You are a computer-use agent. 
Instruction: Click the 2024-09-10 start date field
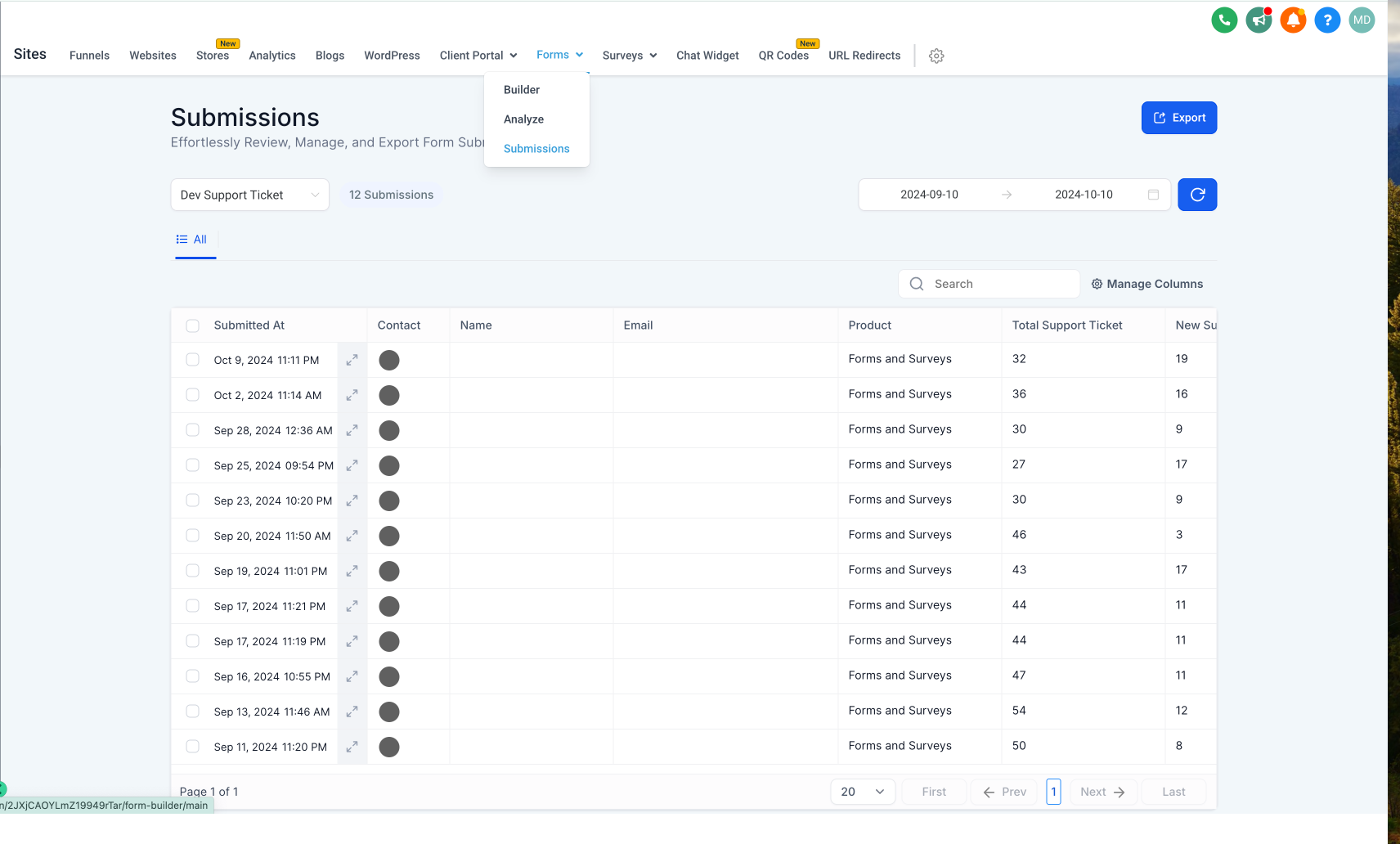tap(929, 195)
